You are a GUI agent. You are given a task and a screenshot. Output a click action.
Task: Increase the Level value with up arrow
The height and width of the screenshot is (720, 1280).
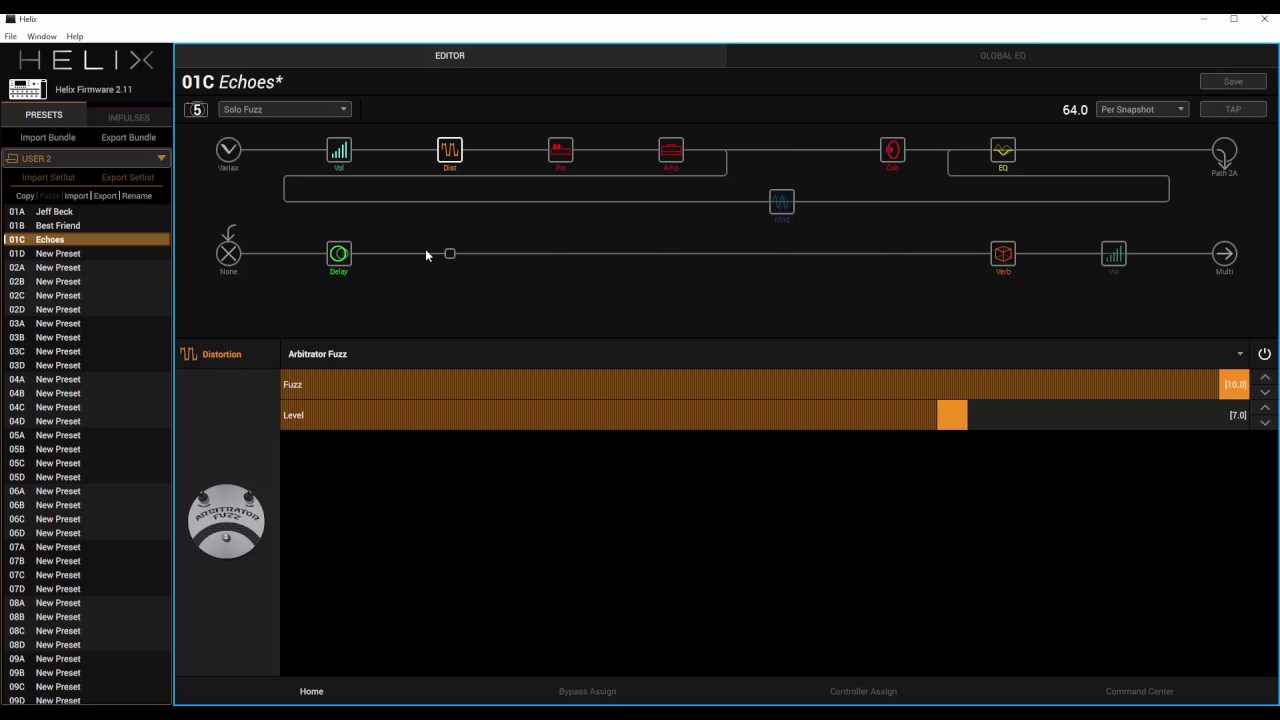coord(1265,408)
